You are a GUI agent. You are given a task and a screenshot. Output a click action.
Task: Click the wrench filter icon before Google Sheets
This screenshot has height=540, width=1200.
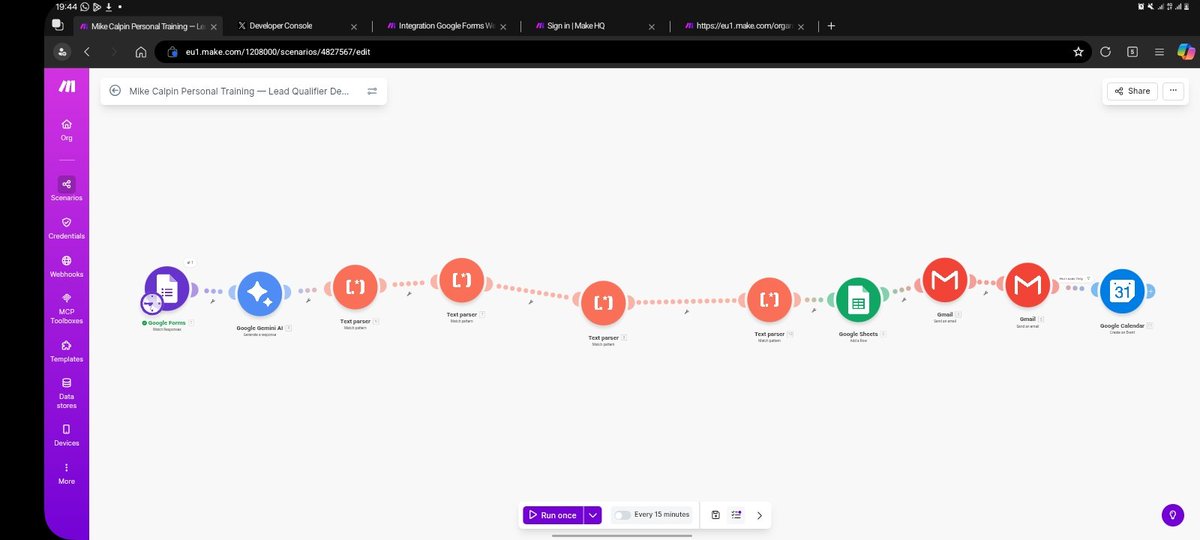click(814, 309)
